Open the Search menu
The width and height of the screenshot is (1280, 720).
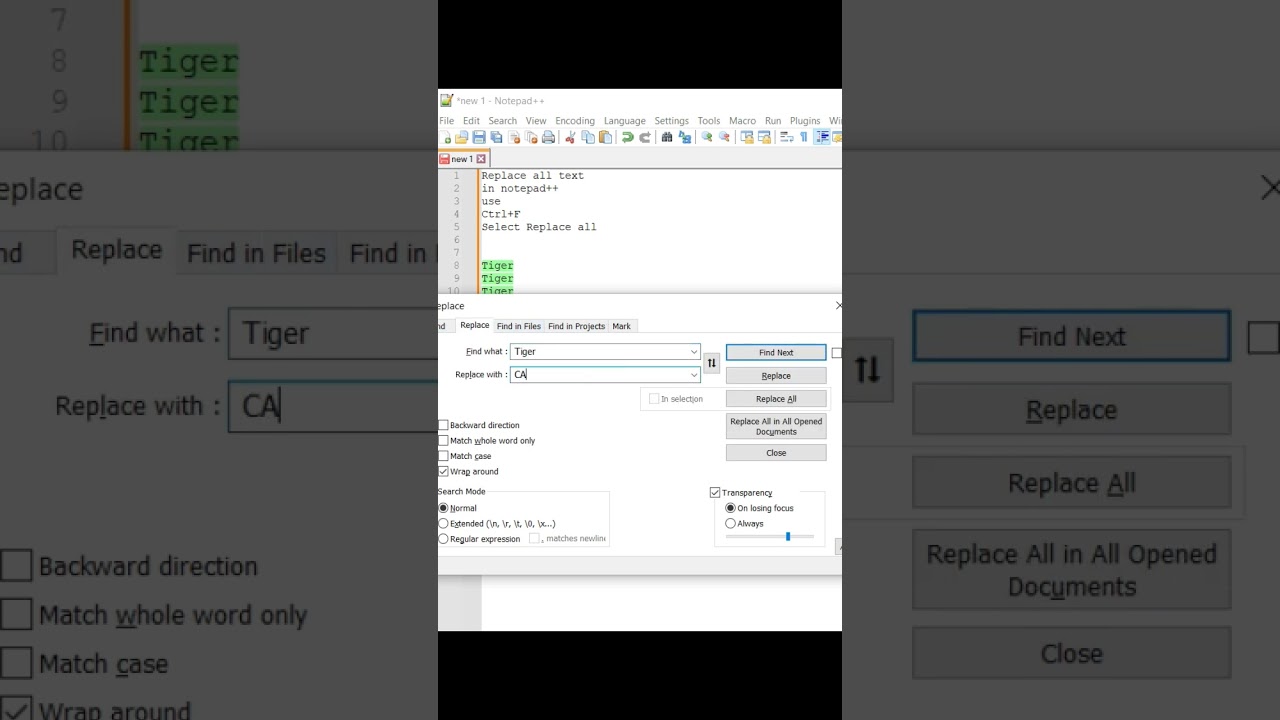[502, 121]
